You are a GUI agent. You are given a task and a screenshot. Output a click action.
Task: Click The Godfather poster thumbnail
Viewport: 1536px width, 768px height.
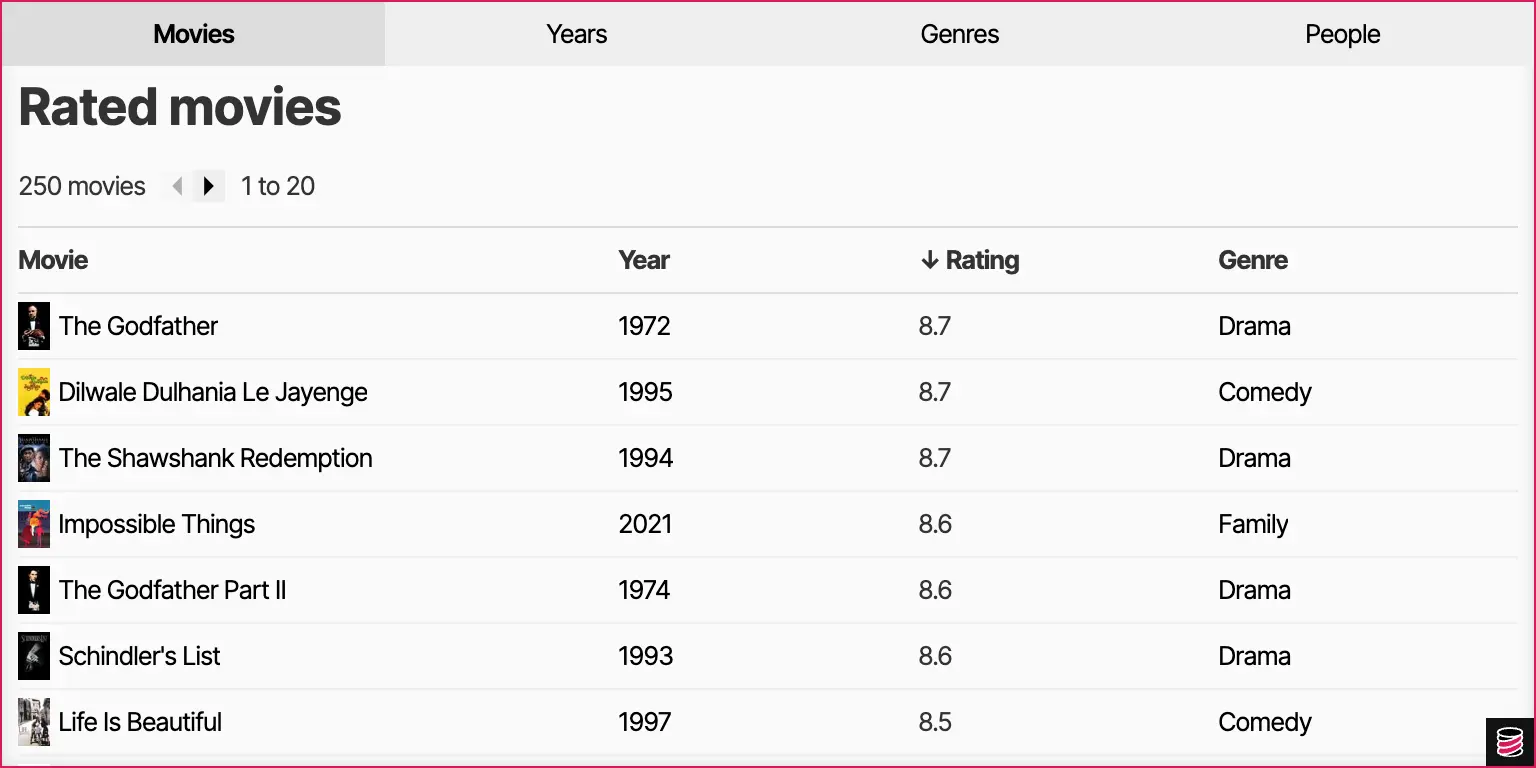(x=34, y=326)
